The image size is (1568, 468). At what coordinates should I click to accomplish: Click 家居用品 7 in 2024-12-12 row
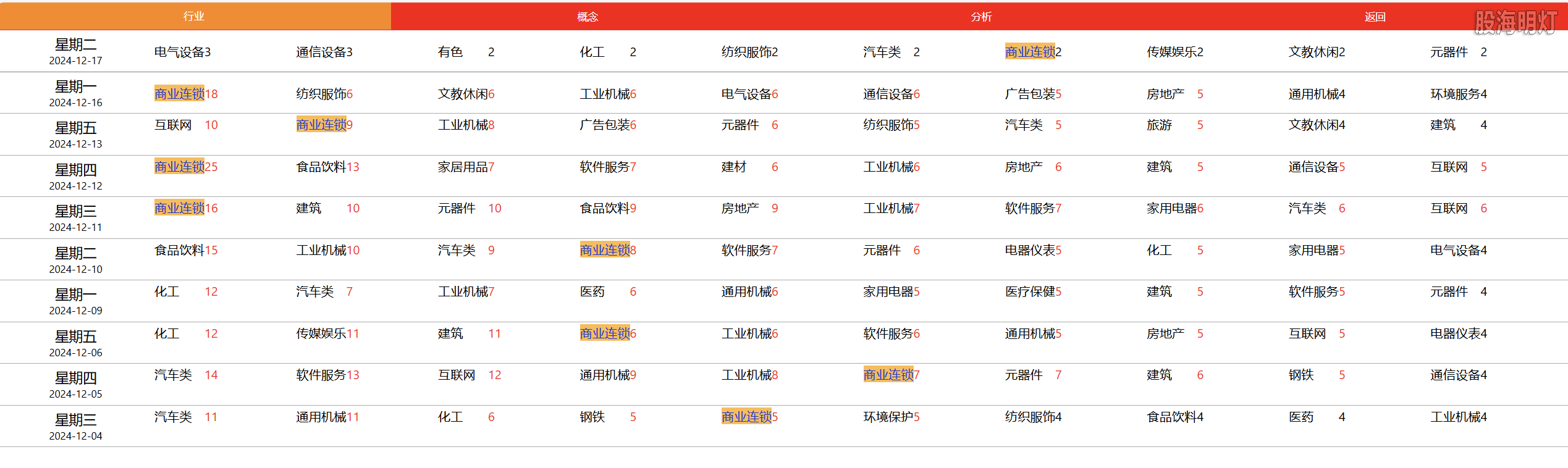466,167
